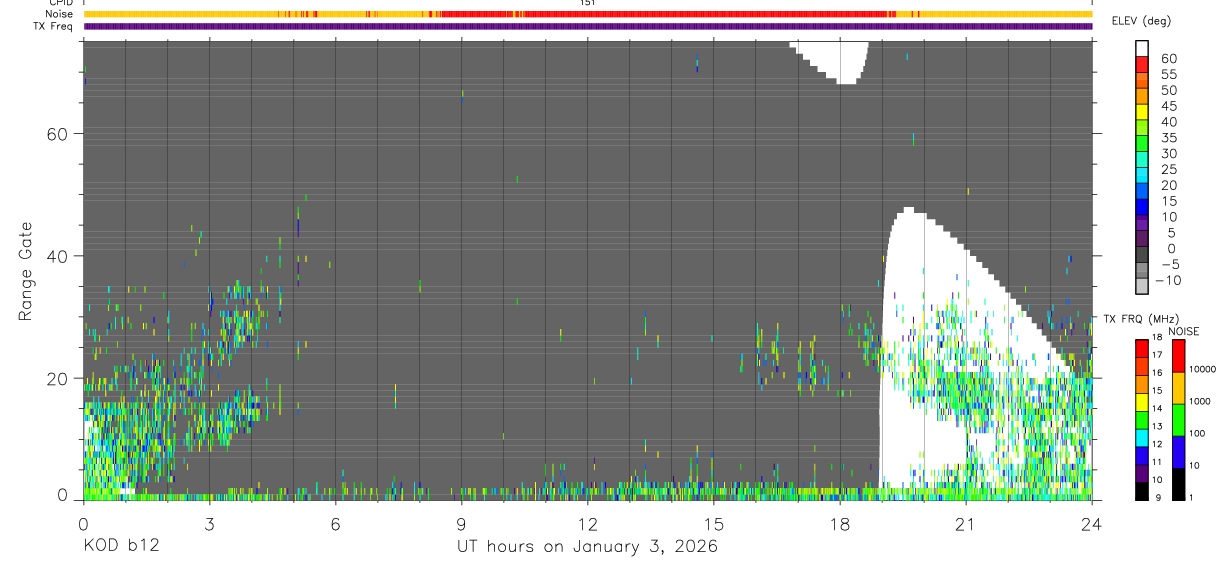Click the 'KOD b12' radar label

120,546
